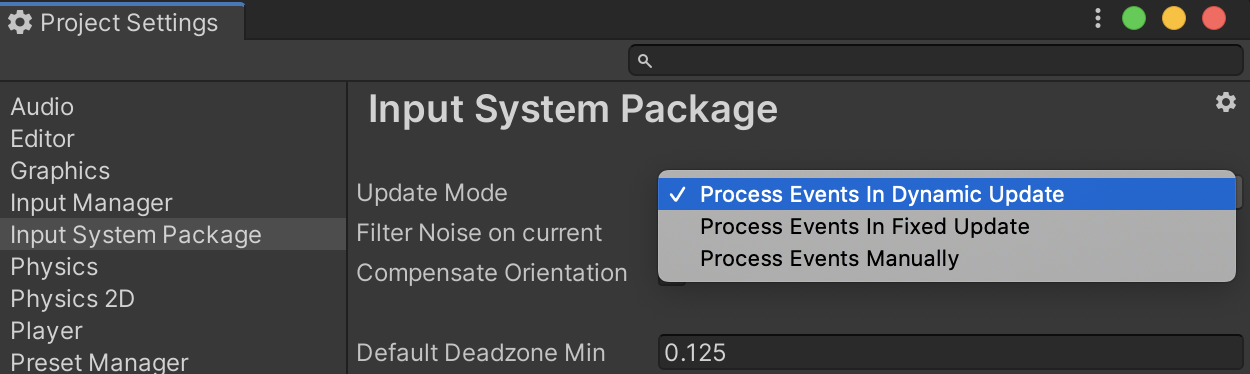The image size is (1250, 374).
Task: Switch to the Project Settings tab
Action: [x=123, y=22]
